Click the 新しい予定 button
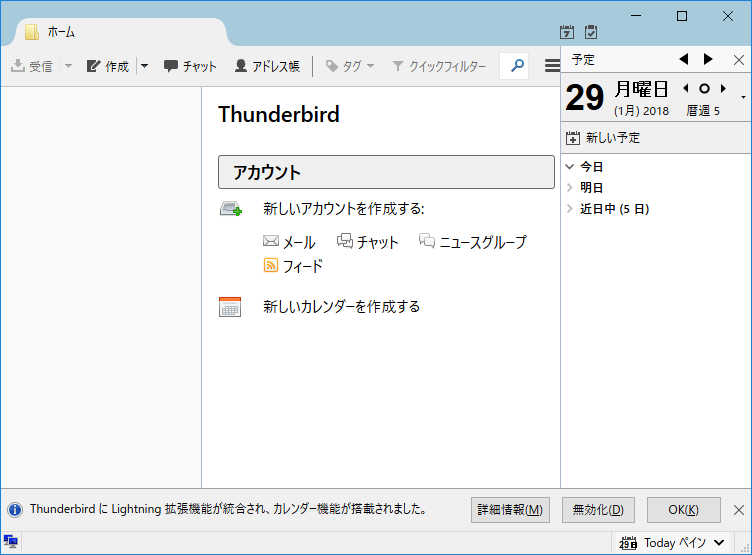The width and height of the screenshot is (752, 555). [x=603, y=138]
